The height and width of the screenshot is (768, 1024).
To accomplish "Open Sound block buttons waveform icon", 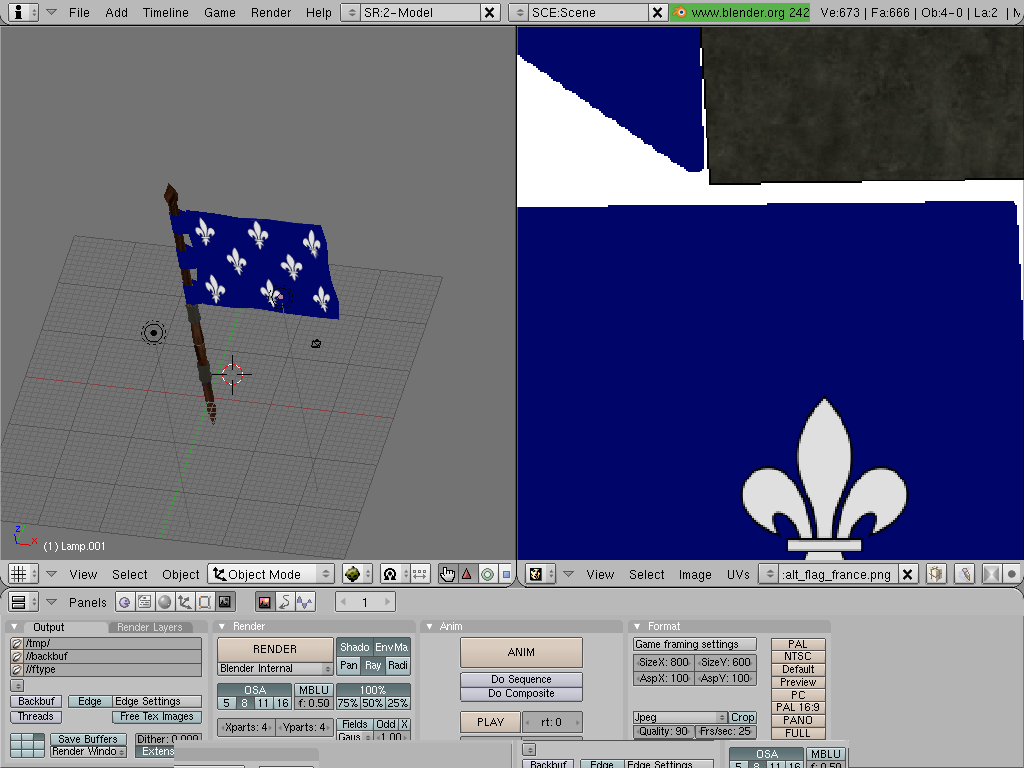I will [305, 602].
